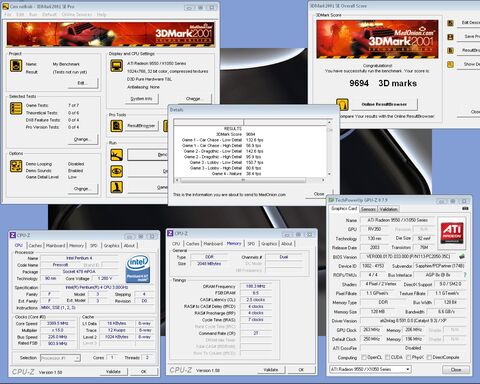Click the DRAM Frequency value in CPU-Z Memory window
Viewport: 480px width, 384px height.
[x=255, y=286]
